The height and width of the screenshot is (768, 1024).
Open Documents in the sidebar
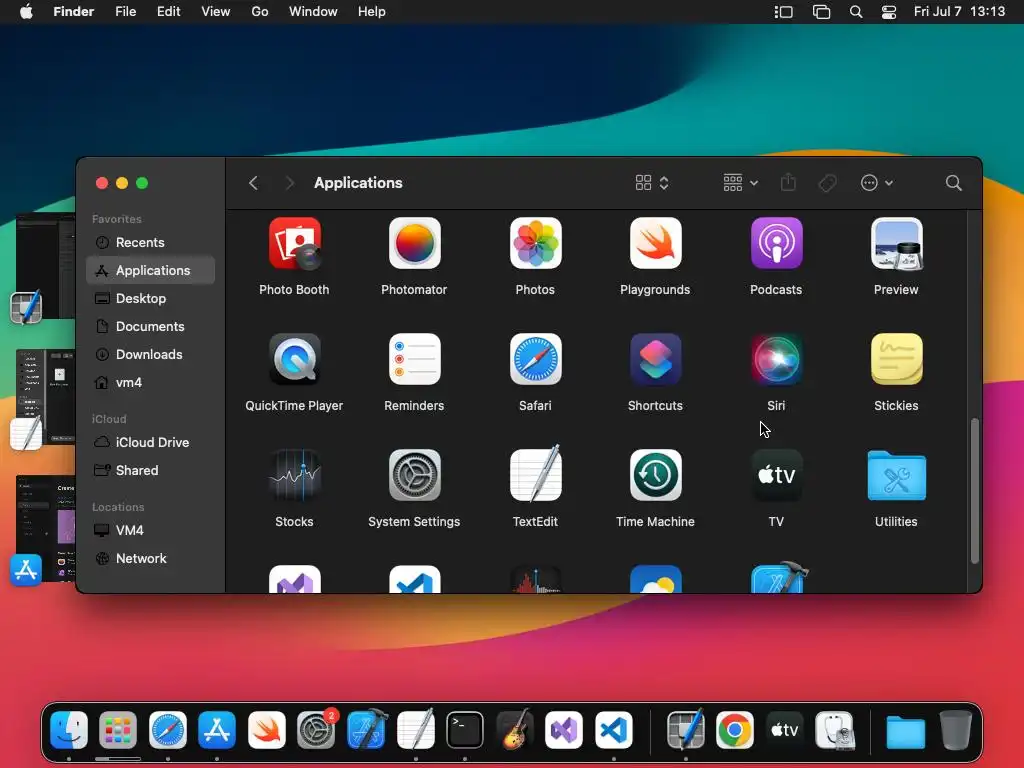point(150,327)
